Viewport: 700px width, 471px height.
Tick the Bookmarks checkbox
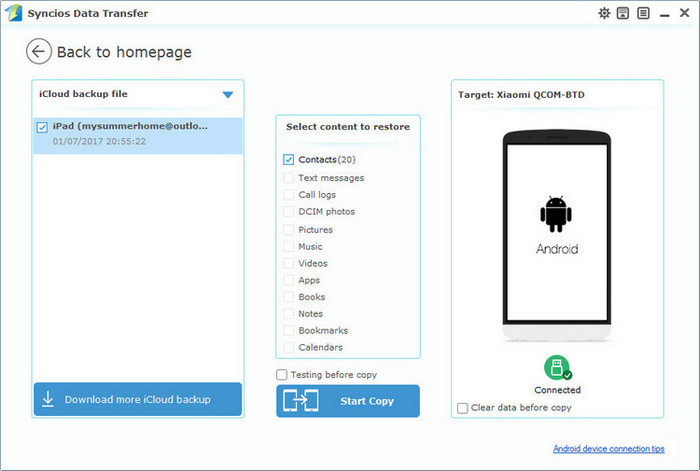288,330
